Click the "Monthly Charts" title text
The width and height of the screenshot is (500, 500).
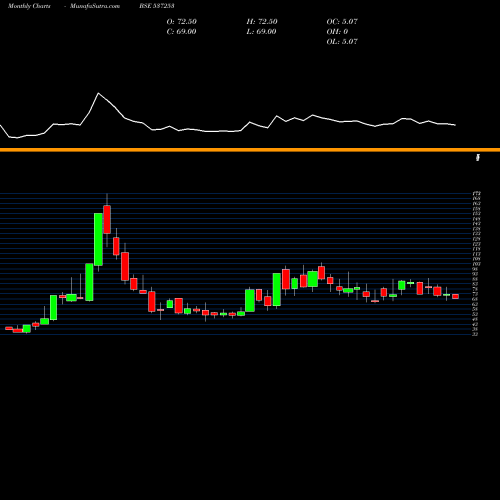coord(29,6)
